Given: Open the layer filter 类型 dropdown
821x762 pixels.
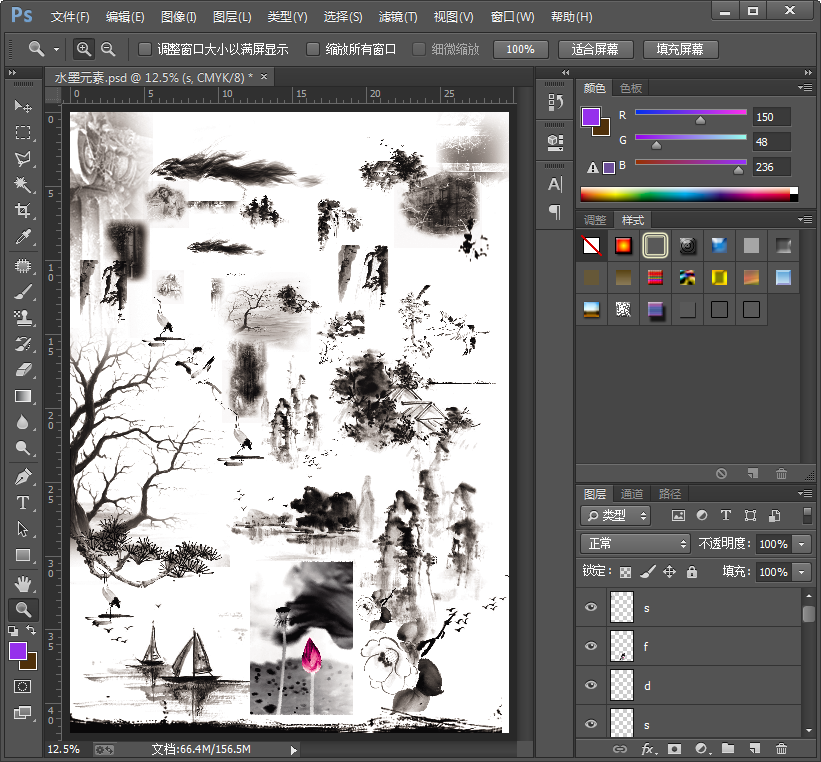Looking at the screenshot, I should click(616, 516).
